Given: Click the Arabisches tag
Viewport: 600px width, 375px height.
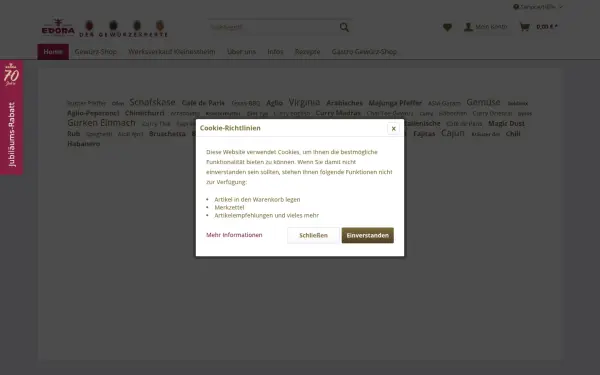Looking at the screenshot, I should (x=344, y=103).
